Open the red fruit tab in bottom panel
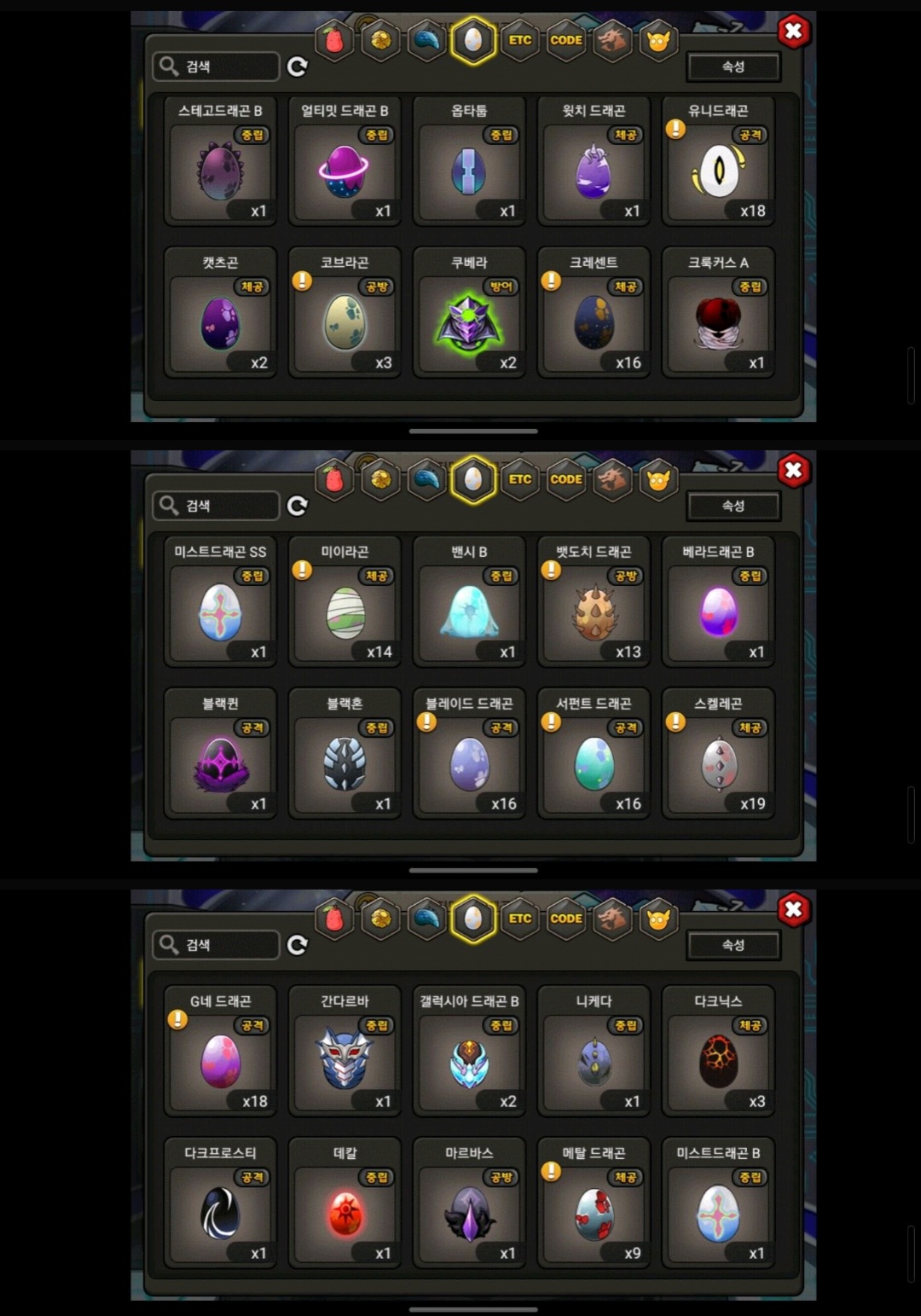Image resolution: width=921 pixels, height=1316 pixels. pyautogui.click(x=334, y=919)
